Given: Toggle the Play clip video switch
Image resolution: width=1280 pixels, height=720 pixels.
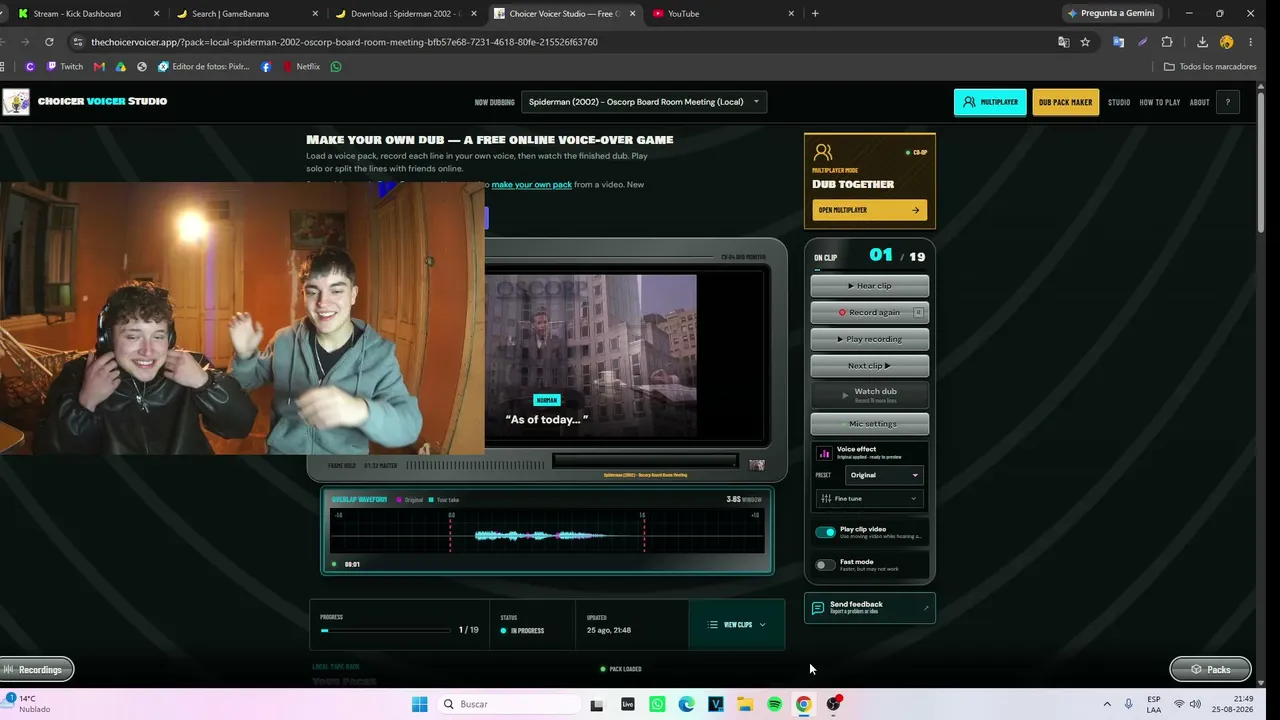Looking at the screenshot, I should coord(825,532).
